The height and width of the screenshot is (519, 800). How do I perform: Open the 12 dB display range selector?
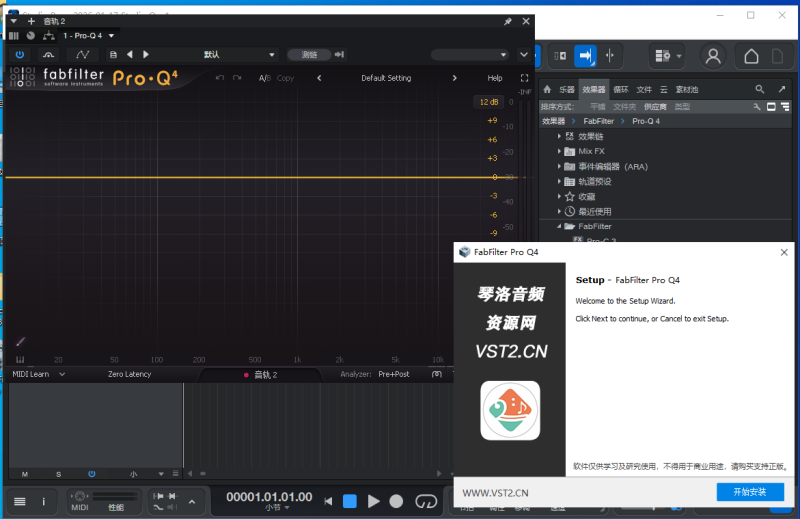pos(489,102)
